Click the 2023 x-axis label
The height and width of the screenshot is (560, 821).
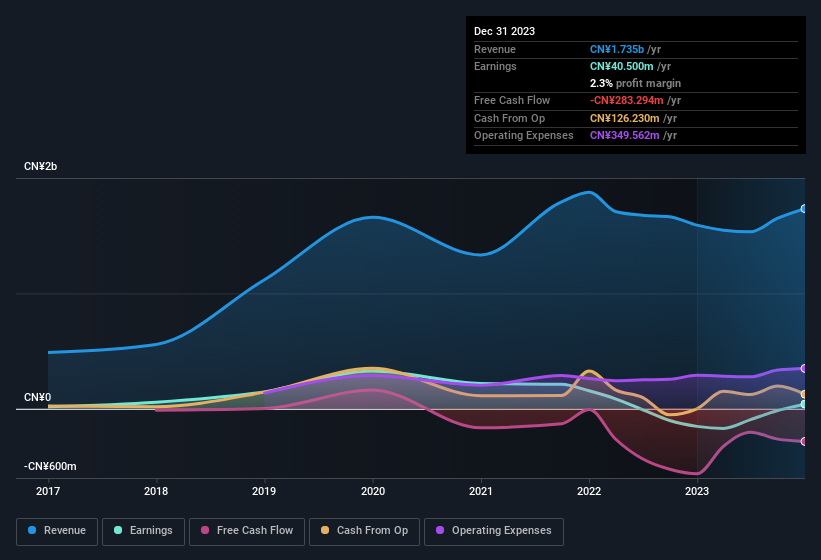click(x=697, y=491)
